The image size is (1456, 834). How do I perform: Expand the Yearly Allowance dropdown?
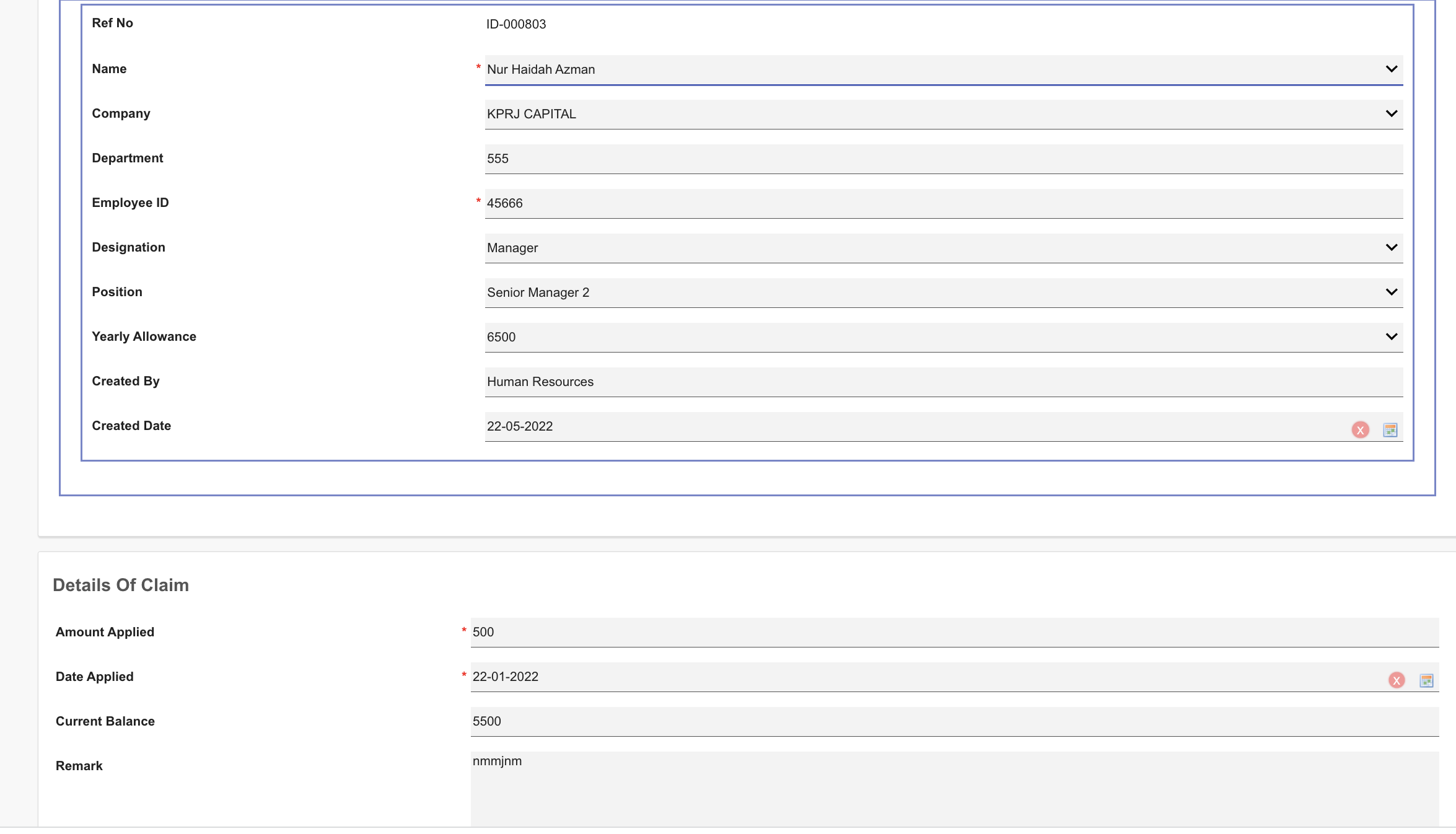point(1391,337)
